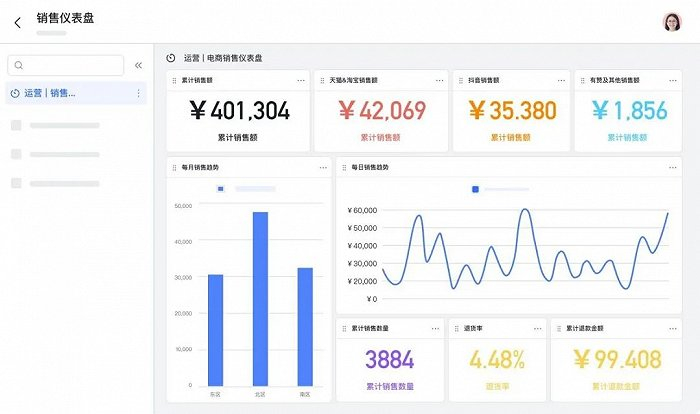Click the tallest middle bar in 每月销售趋势
Image resolution: width=700 pixels, height=414 pixels.
click(x=260, y=299)
